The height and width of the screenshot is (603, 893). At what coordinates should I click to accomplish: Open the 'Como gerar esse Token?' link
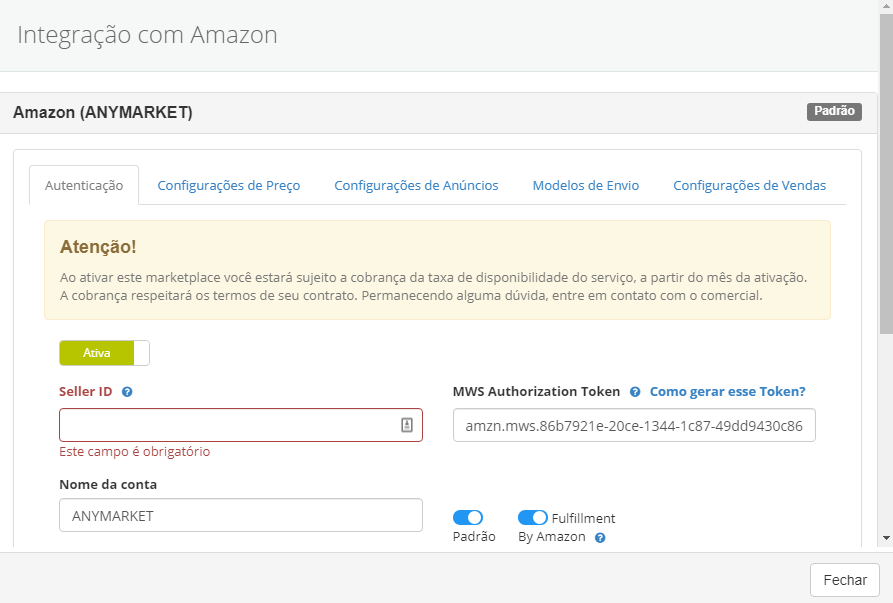727,392
